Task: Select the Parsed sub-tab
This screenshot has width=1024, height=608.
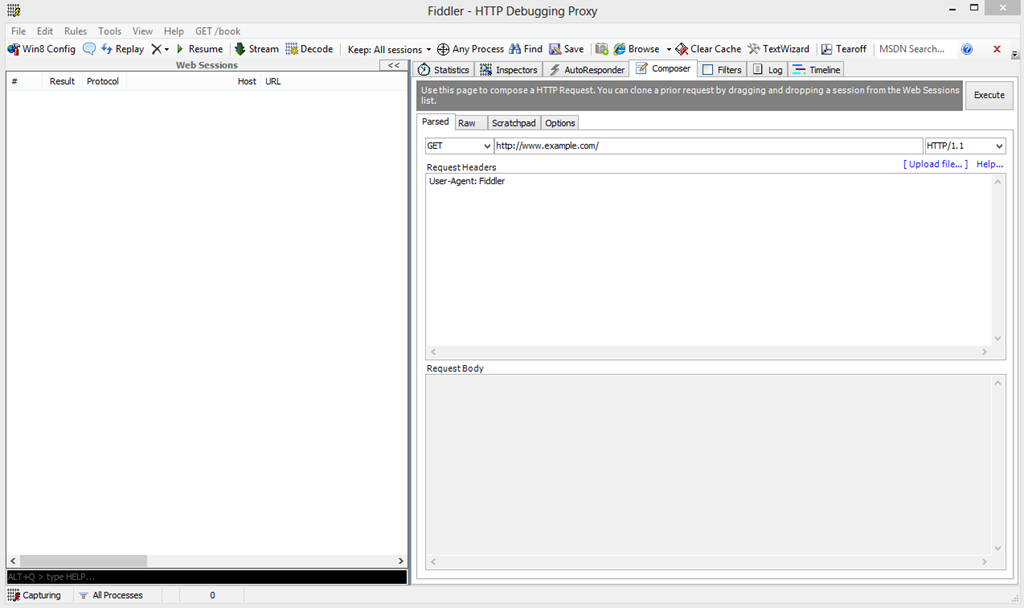Action: click(435, 122)
